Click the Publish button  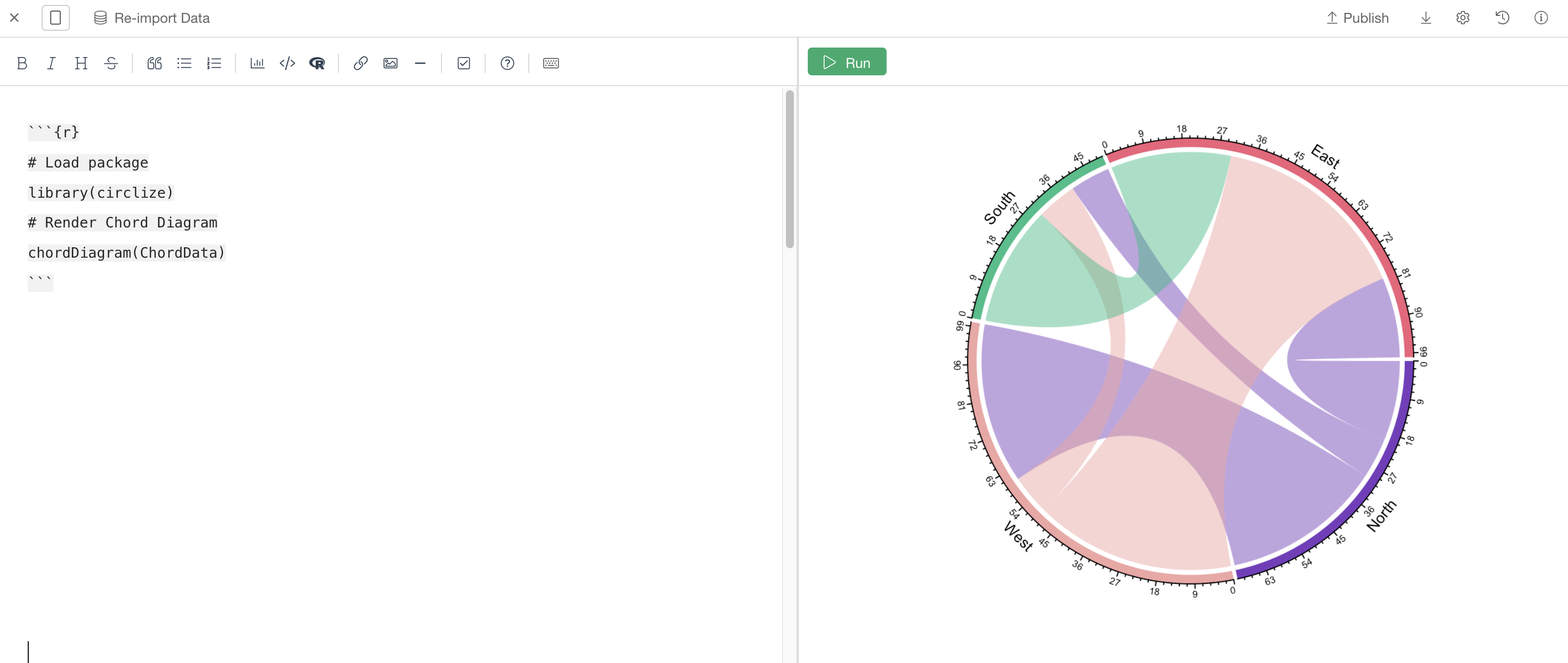(x=1357, y=18)
